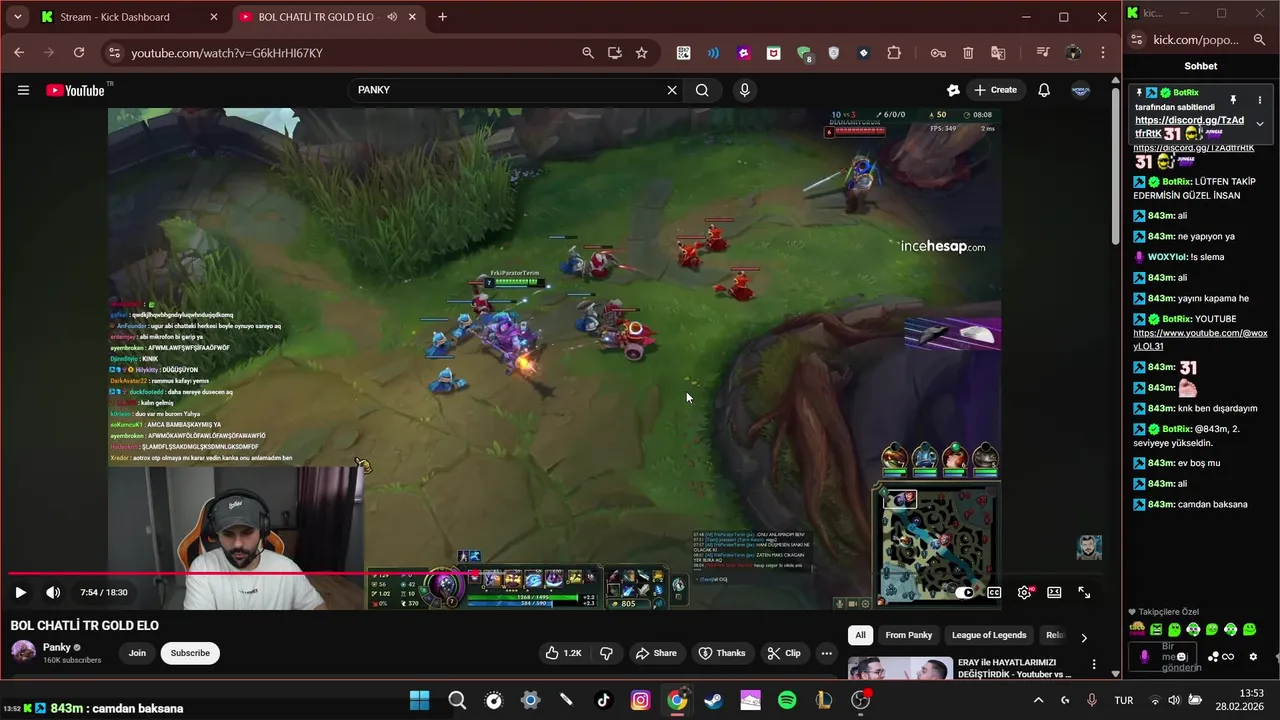
Task: Open YouTube notifications bell
Action: [x=1044, y=90]
